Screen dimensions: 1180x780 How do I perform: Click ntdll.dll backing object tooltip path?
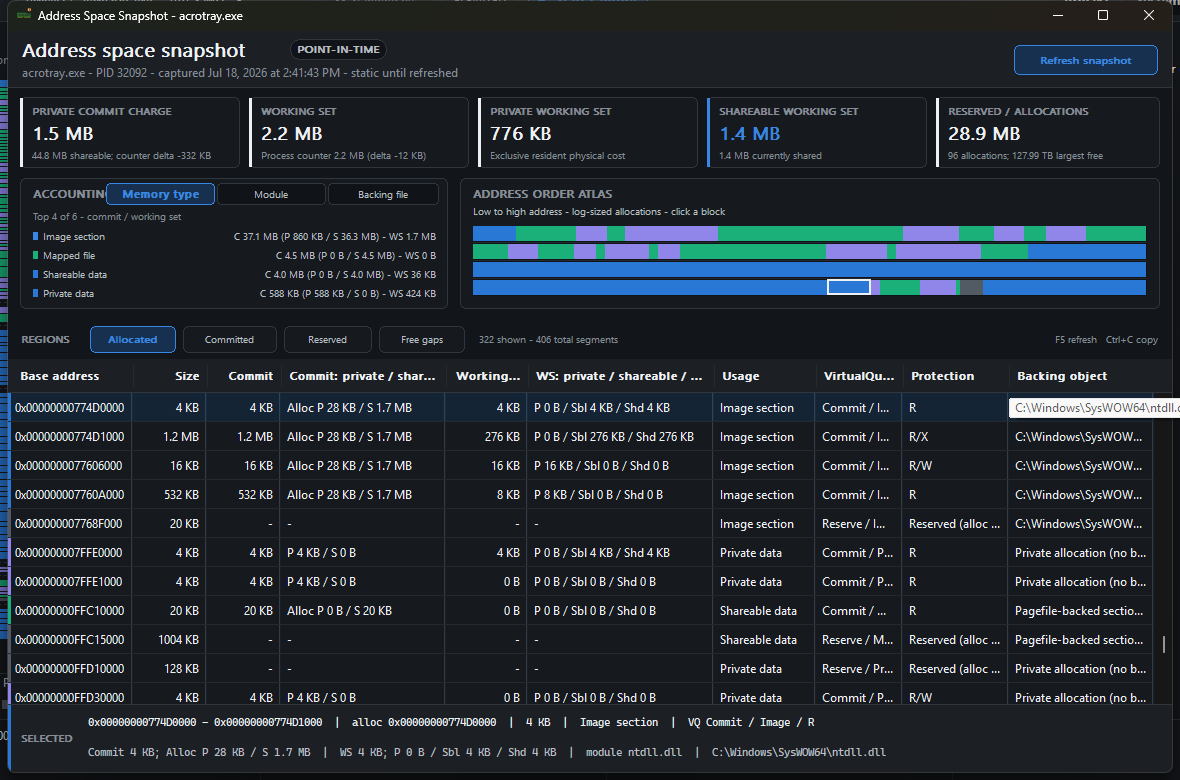[x=1094, y=407]
